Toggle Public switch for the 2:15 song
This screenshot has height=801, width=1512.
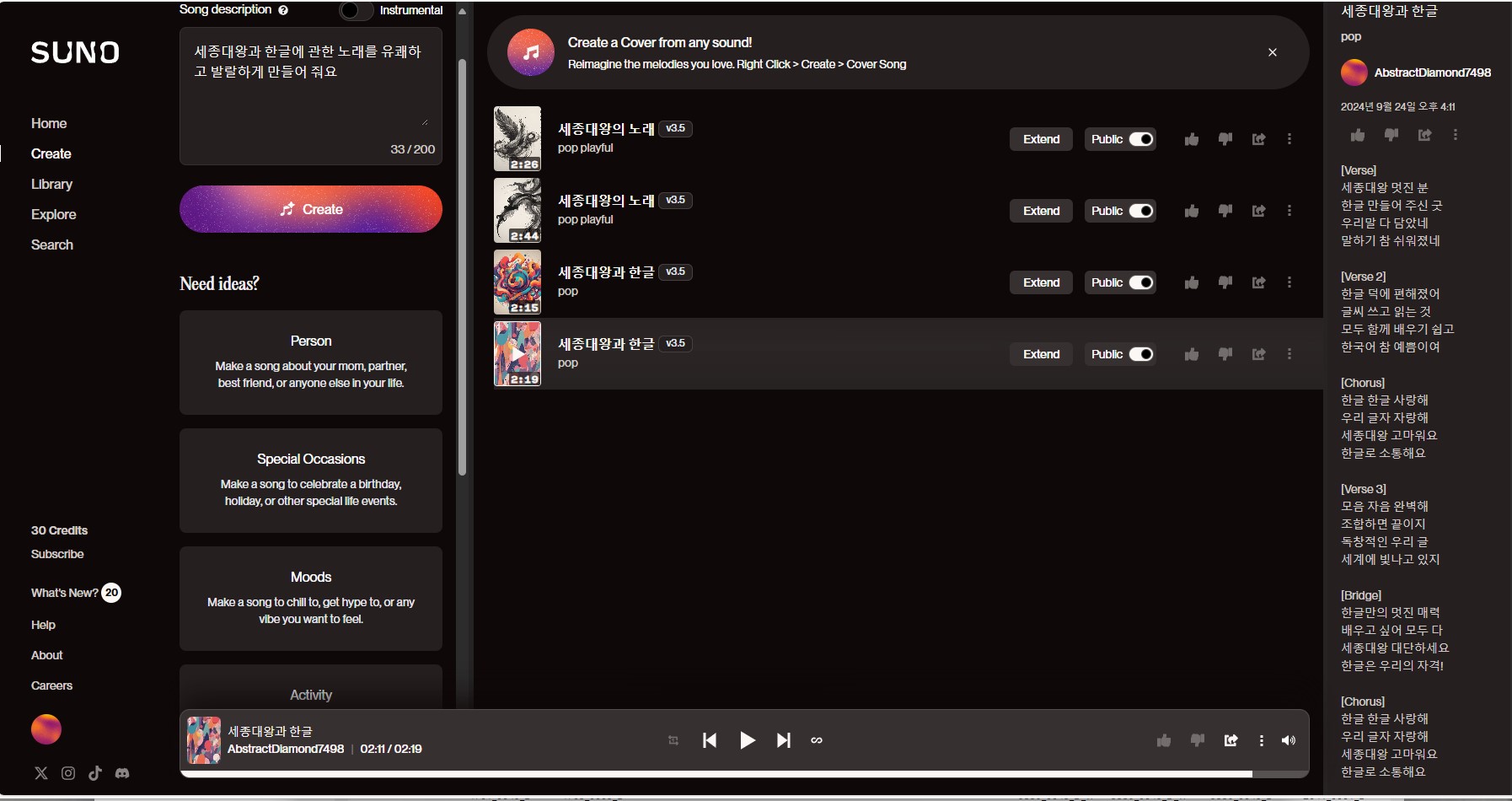coord(1140,282)
